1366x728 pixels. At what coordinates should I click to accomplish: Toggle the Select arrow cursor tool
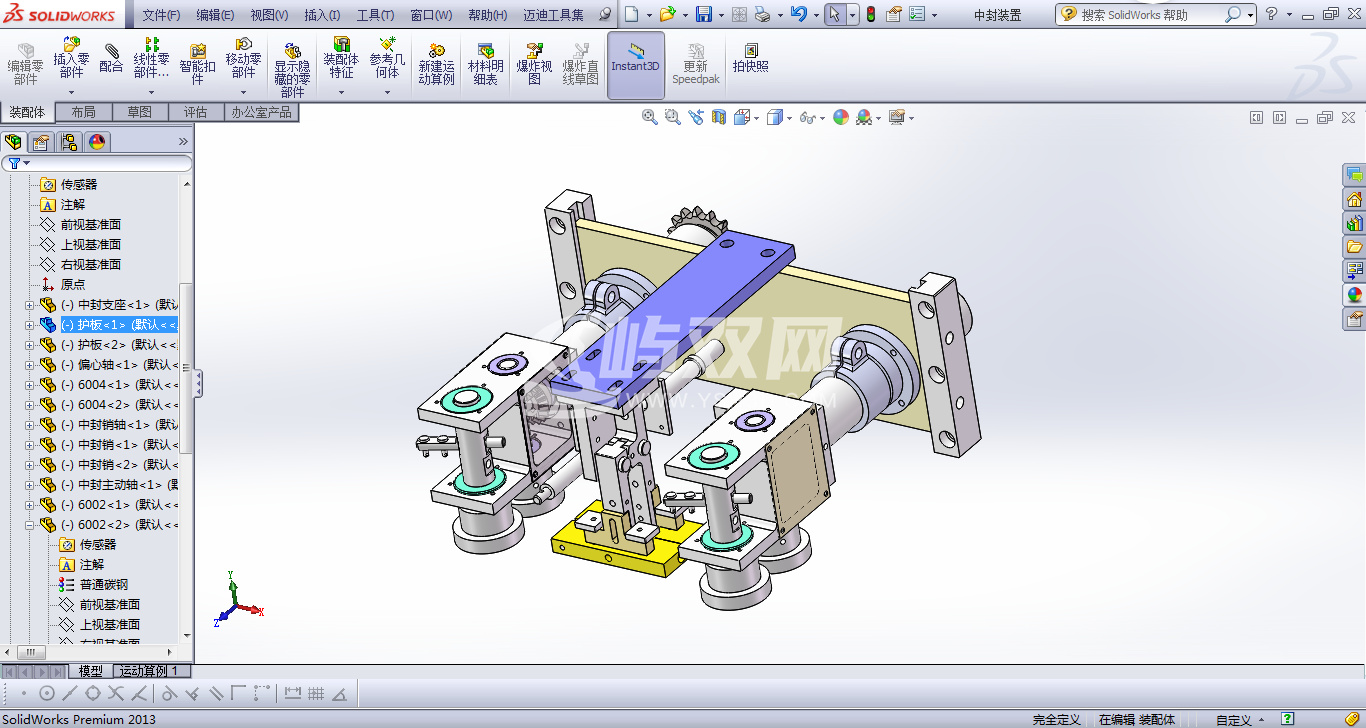click(x=834, y=14)
